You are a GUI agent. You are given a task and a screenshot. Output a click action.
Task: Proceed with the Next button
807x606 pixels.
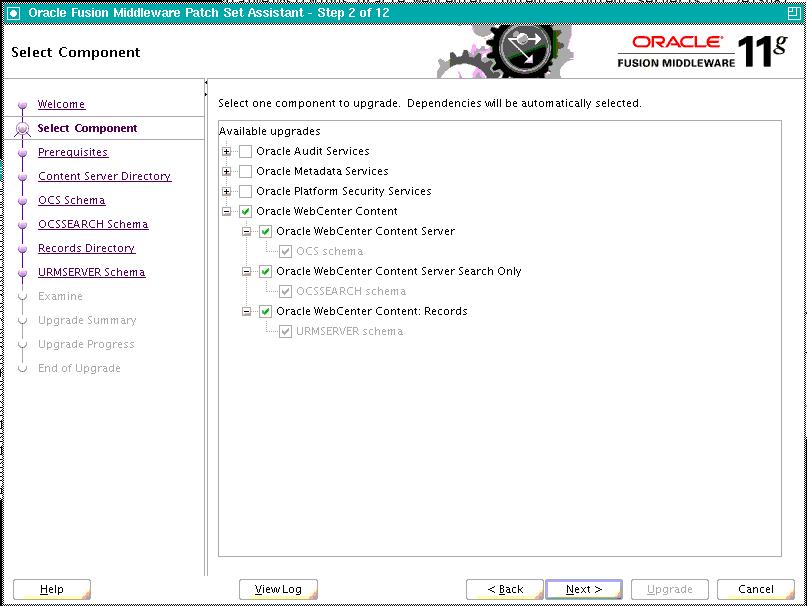(x=584, y=589)
